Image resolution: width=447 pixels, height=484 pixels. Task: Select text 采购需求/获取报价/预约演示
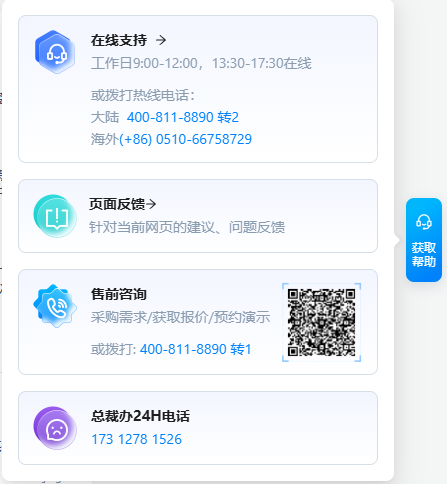pyautogui.click(x=180, y=317)
